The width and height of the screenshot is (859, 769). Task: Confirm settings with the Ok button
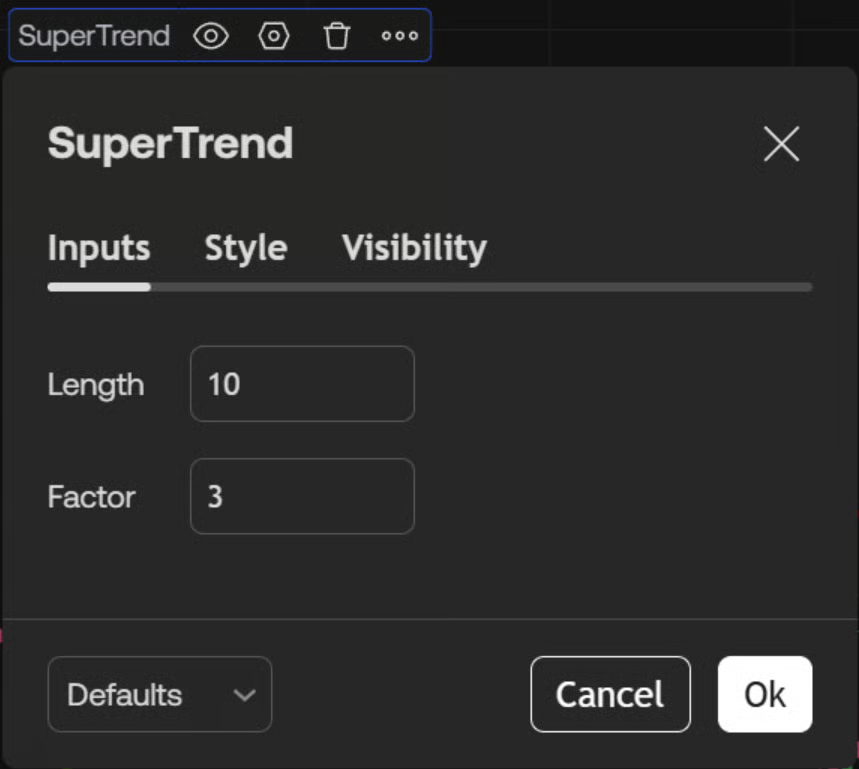(765, 694)
